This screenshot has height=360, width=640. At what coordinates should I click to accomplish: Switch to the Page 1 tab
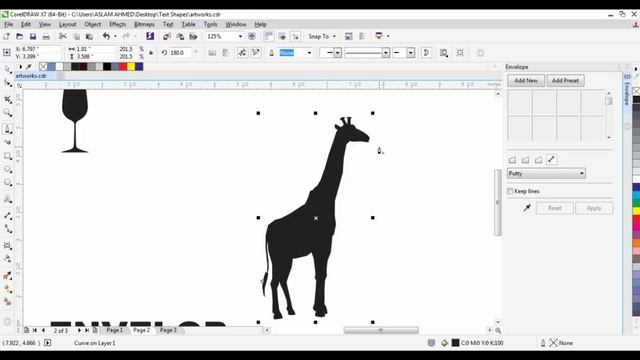coord(114,330)
